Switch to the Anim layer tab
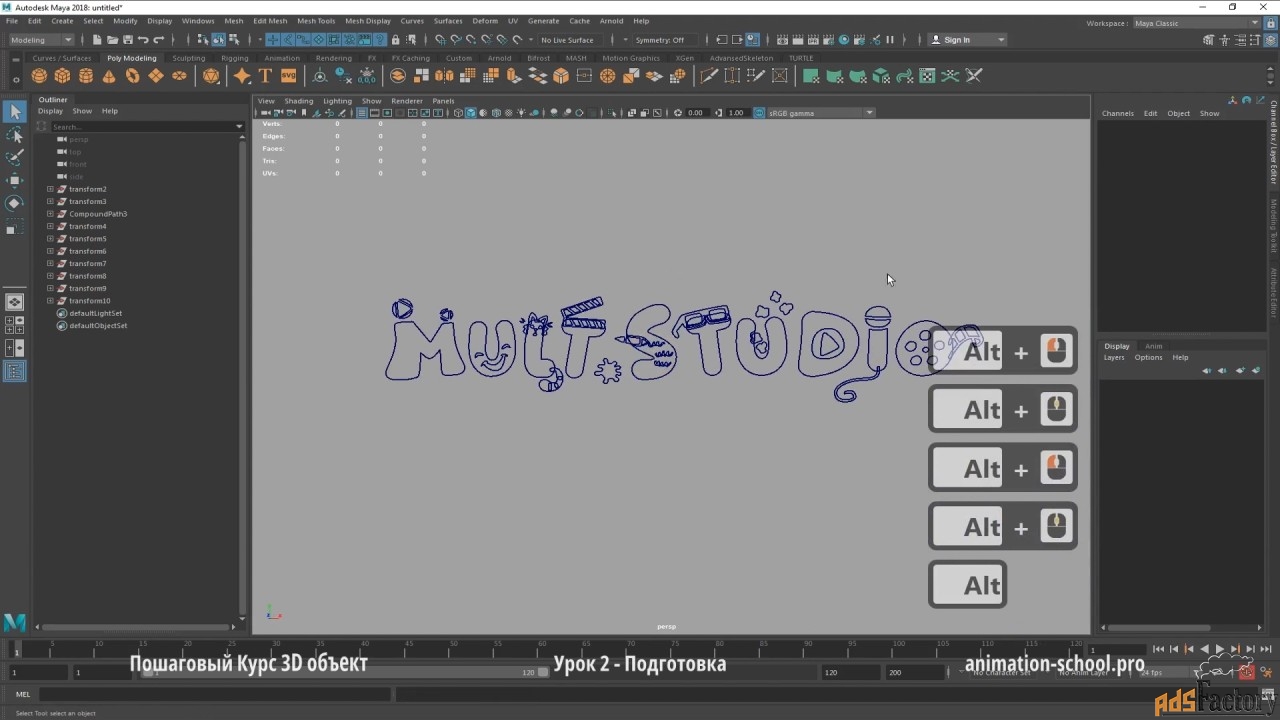 (x=1154, y=346)
